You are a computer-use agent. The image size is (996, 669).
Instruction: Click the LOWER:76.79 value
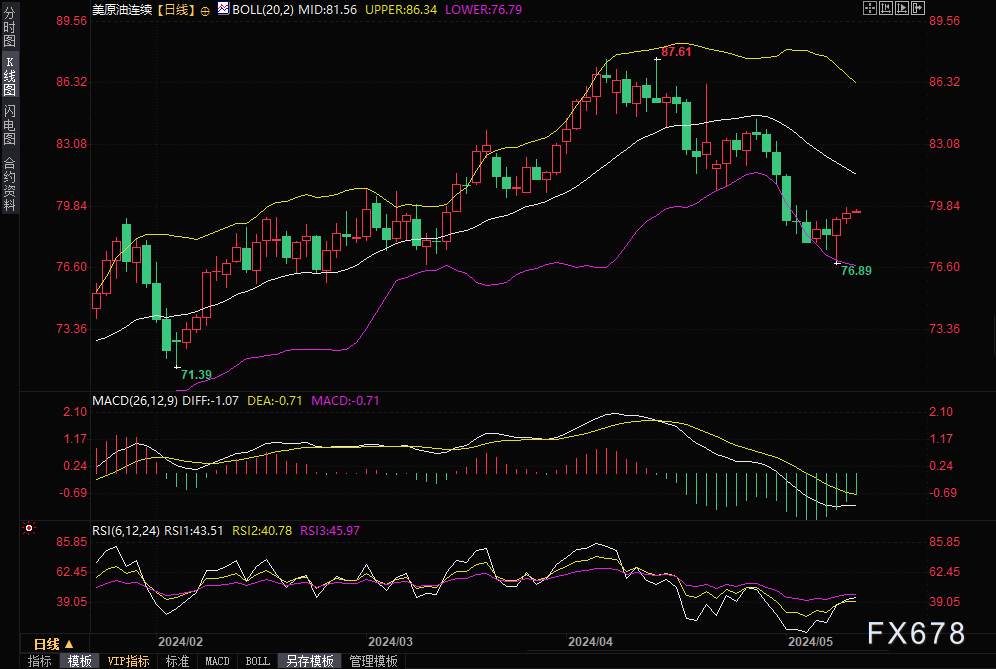(x=483, y=10)
